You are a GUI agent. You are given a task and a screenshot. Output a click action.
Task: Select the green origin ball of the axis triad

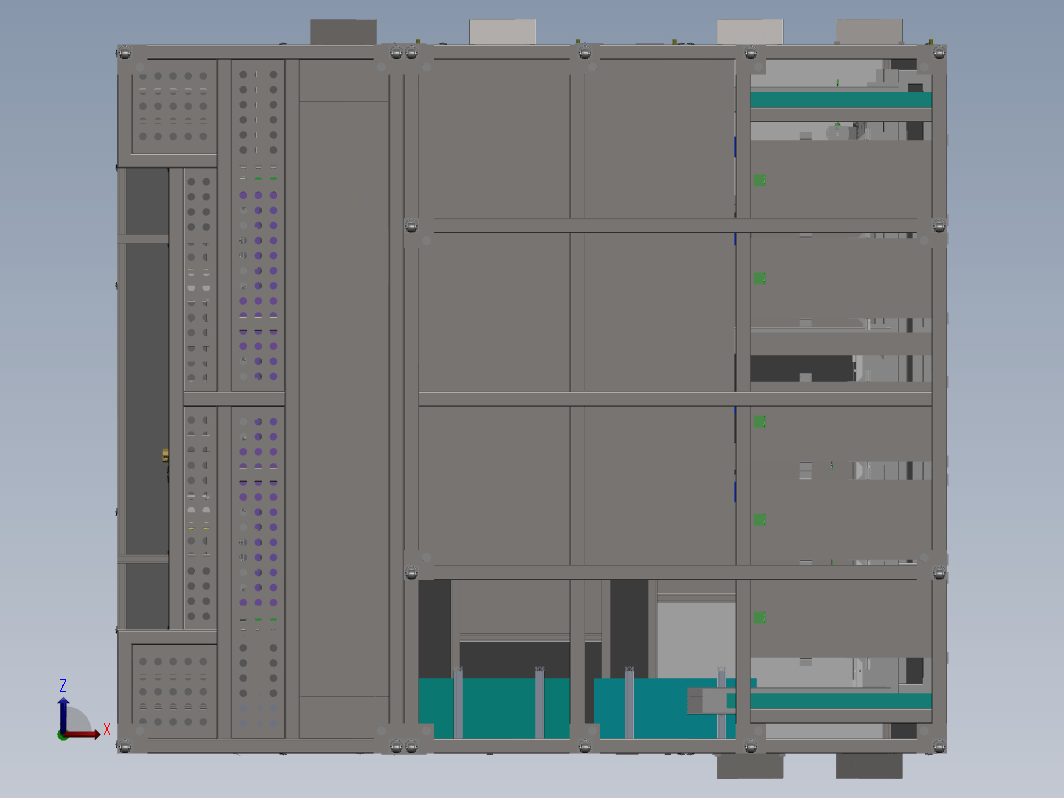pyautogui.click(x=62, y=736)
